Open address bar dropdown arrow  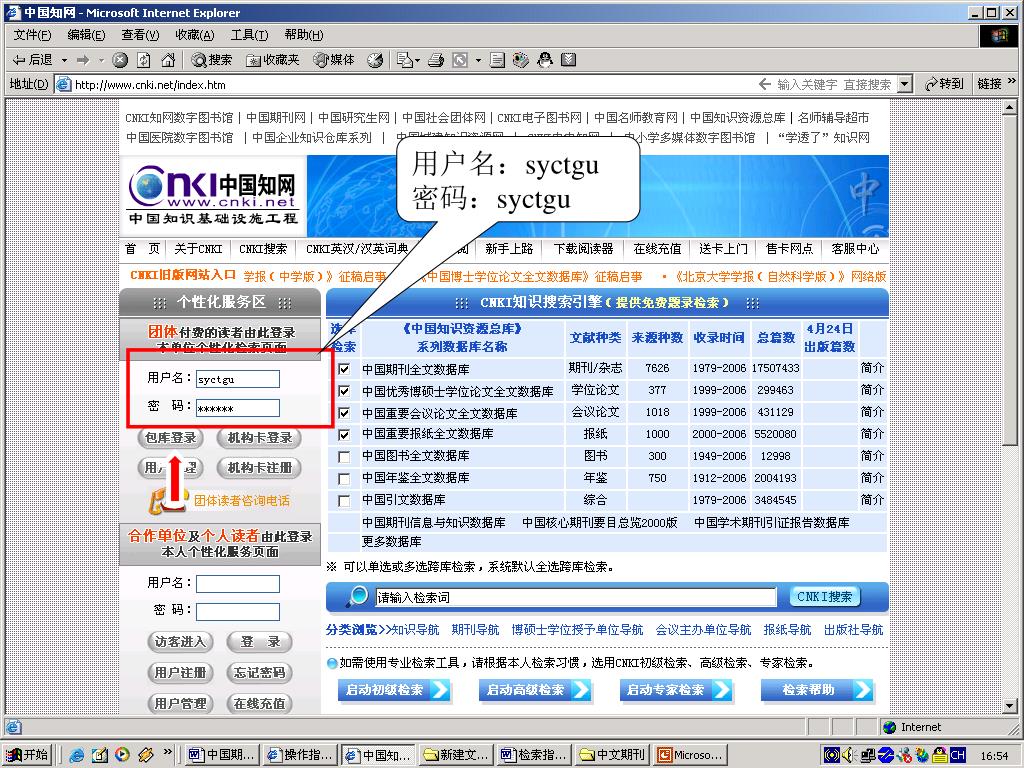click(904, 84)
